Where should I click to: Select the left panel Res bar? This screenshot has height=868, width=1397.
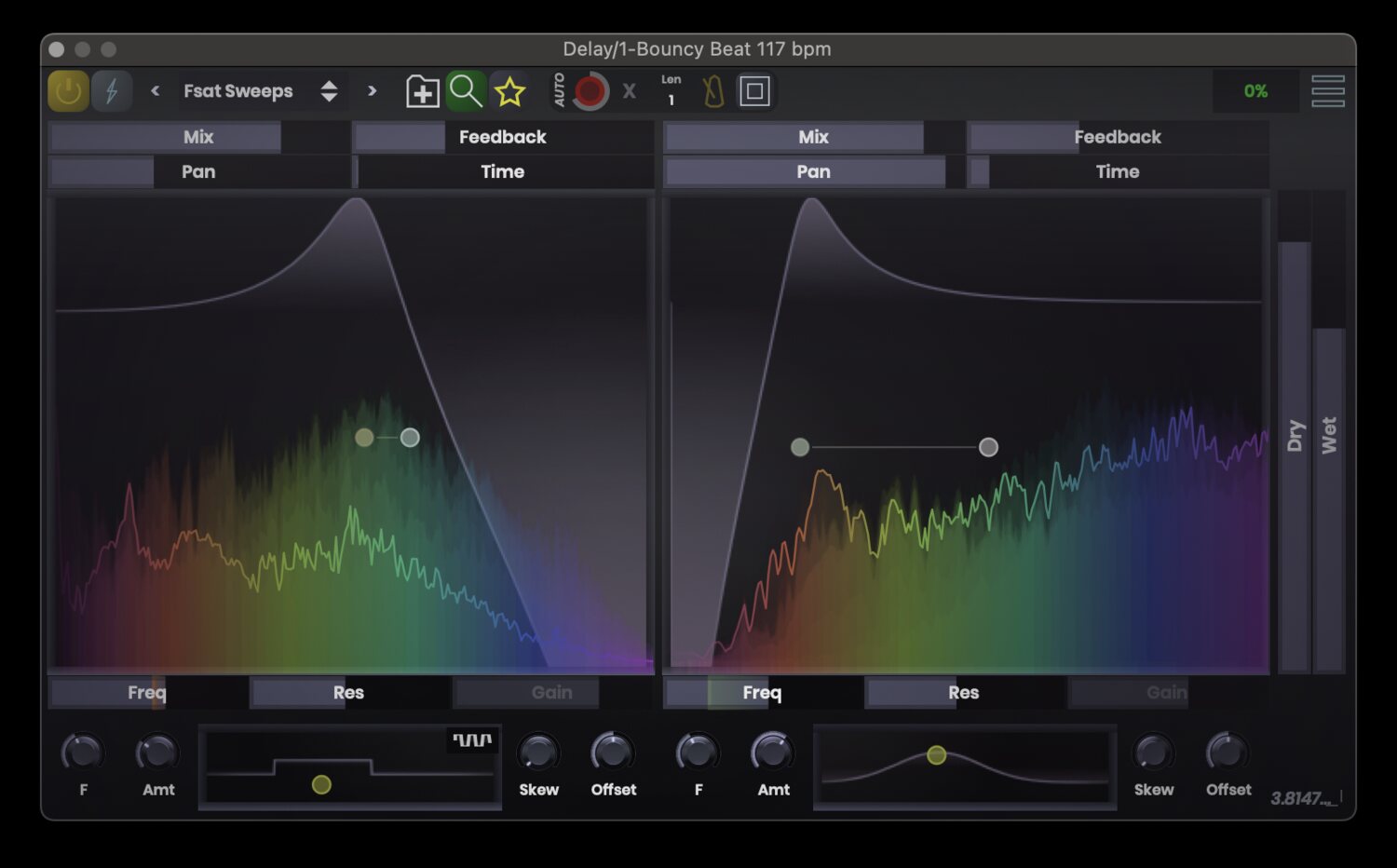(348, 693)
